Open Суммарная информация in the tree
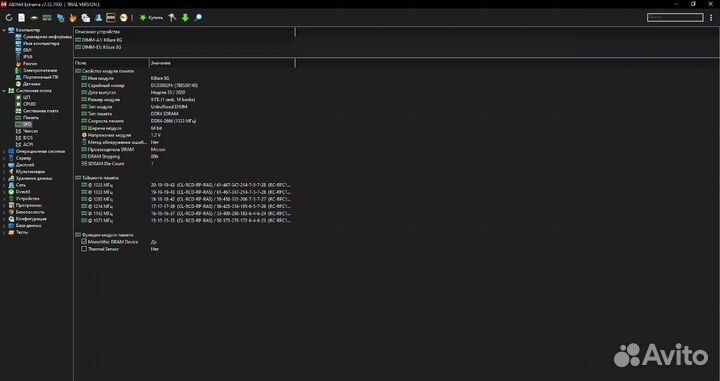720x381 pixels. (47, 37)
